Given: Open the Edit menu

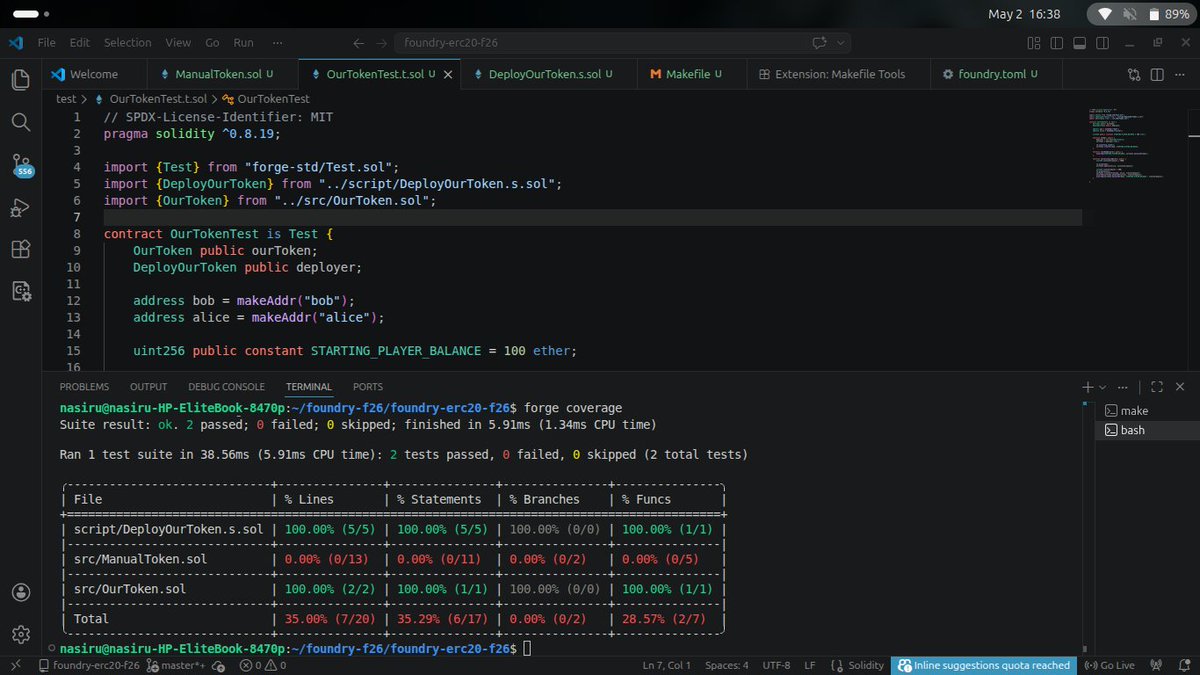Looking at the screenshot, I should coord(80,43).
